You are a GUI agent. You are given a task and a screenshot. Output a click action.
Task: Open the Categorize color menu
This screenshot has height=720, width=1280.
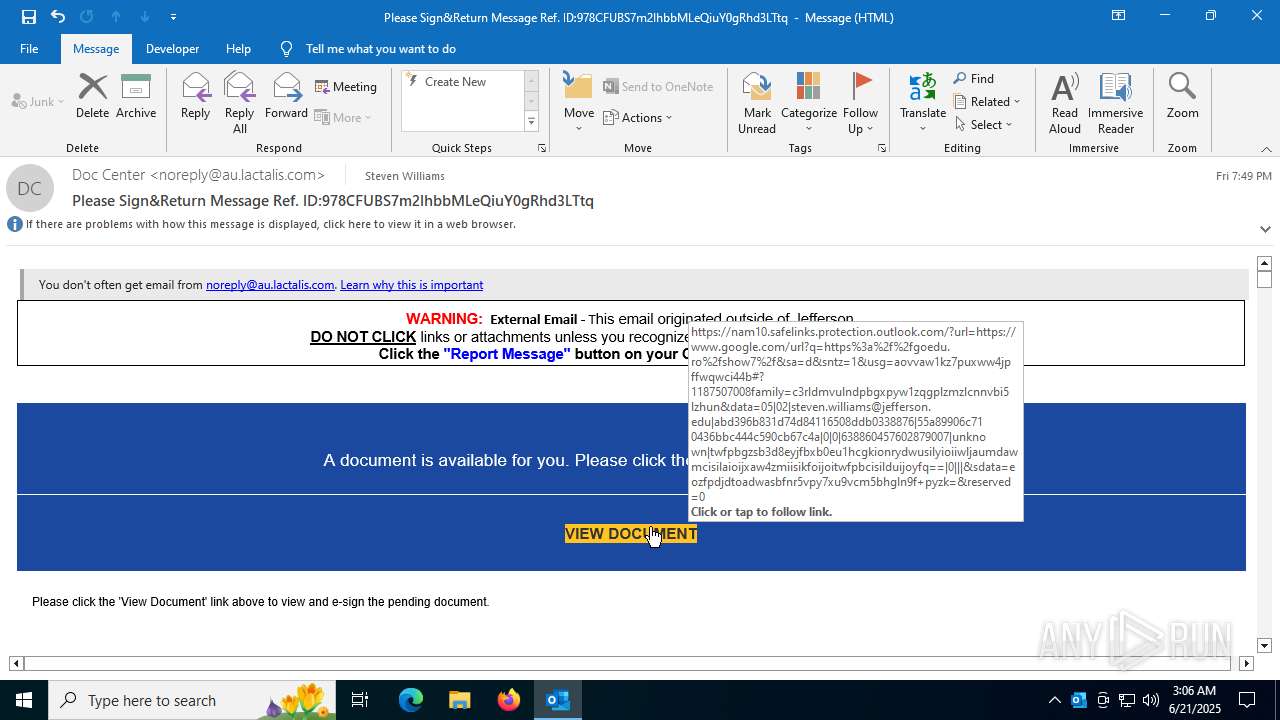(x=809, y=103)
